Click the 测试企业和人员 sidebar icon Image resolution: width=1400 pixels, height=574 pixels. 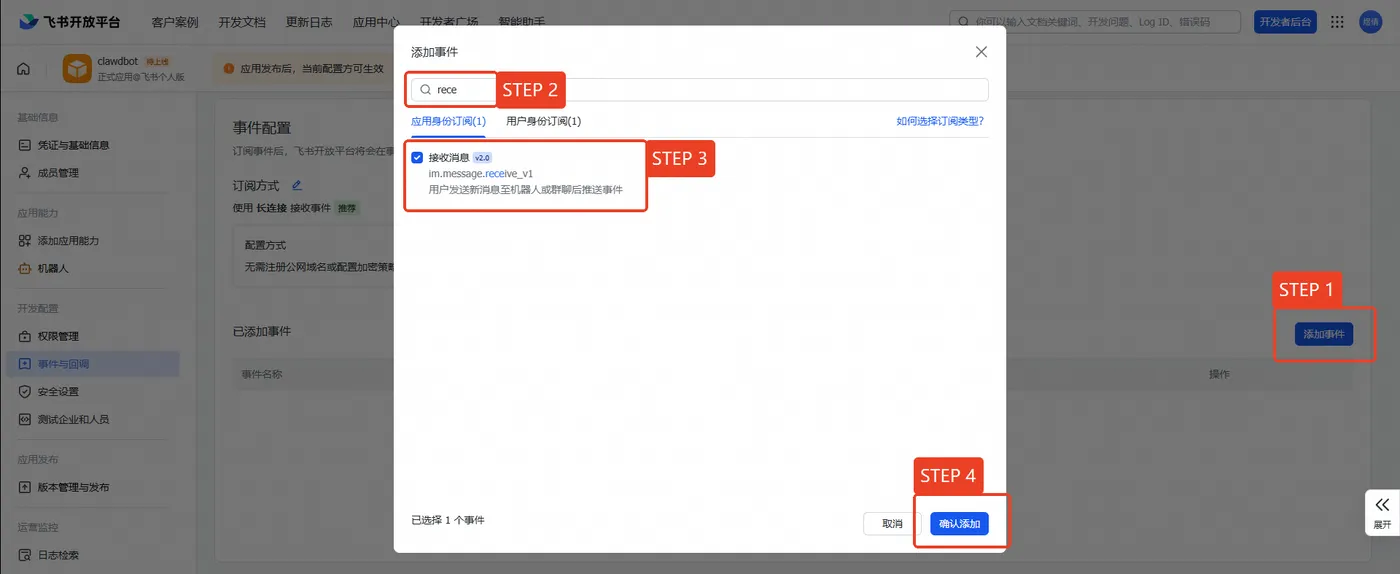coord(25,420)
